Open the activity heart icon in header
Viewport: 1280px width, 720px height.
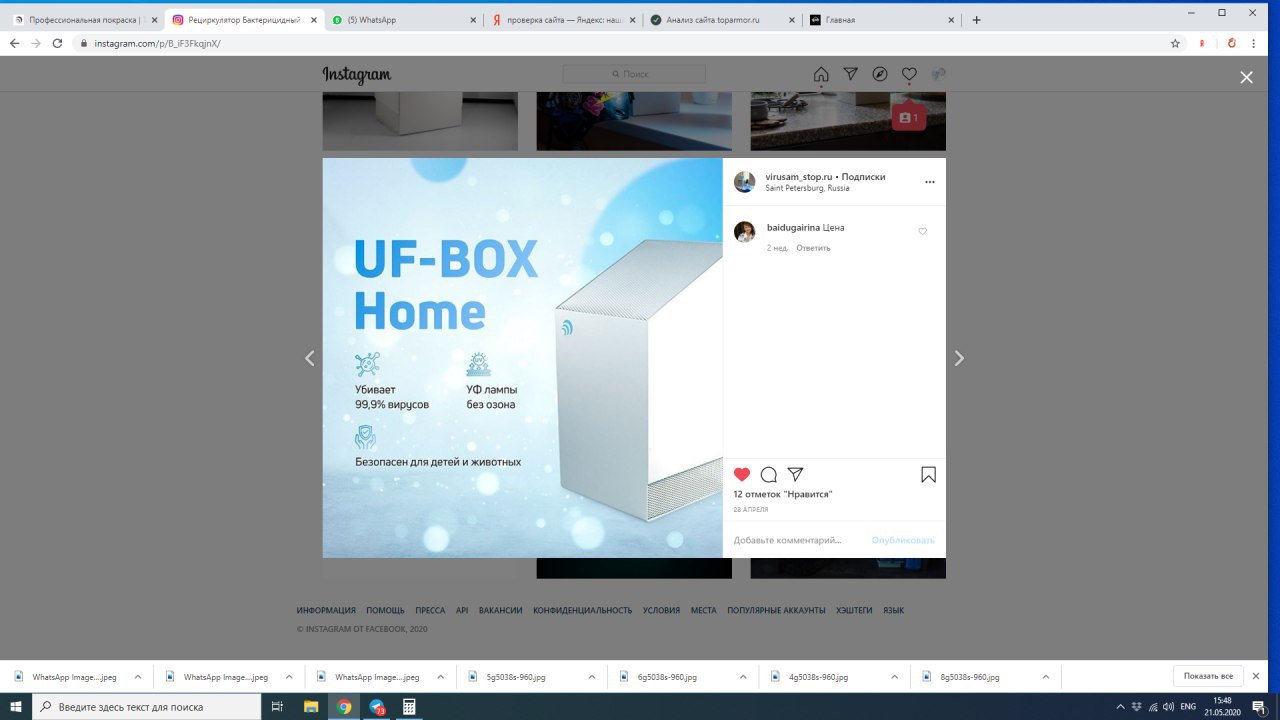(x=909, y=74)
